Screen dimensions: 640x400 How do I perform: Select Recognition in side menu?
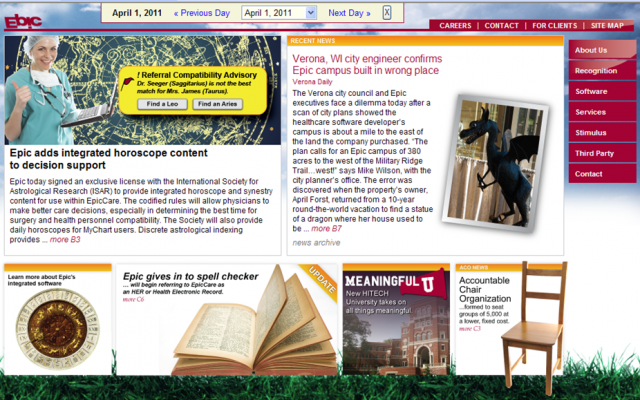coord(602,71)
